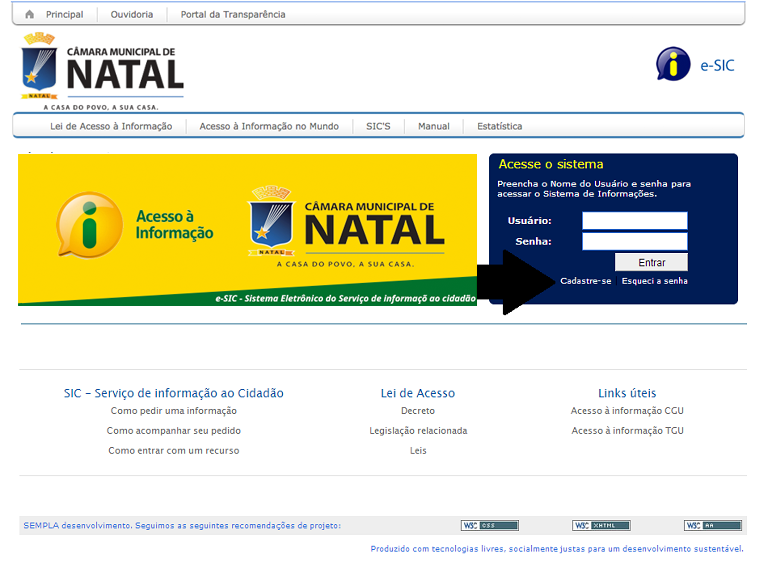Open Legislação relacionada link
Image resolution: width=768 pixels, height=569 pixels.
click(x=418, y=431)
